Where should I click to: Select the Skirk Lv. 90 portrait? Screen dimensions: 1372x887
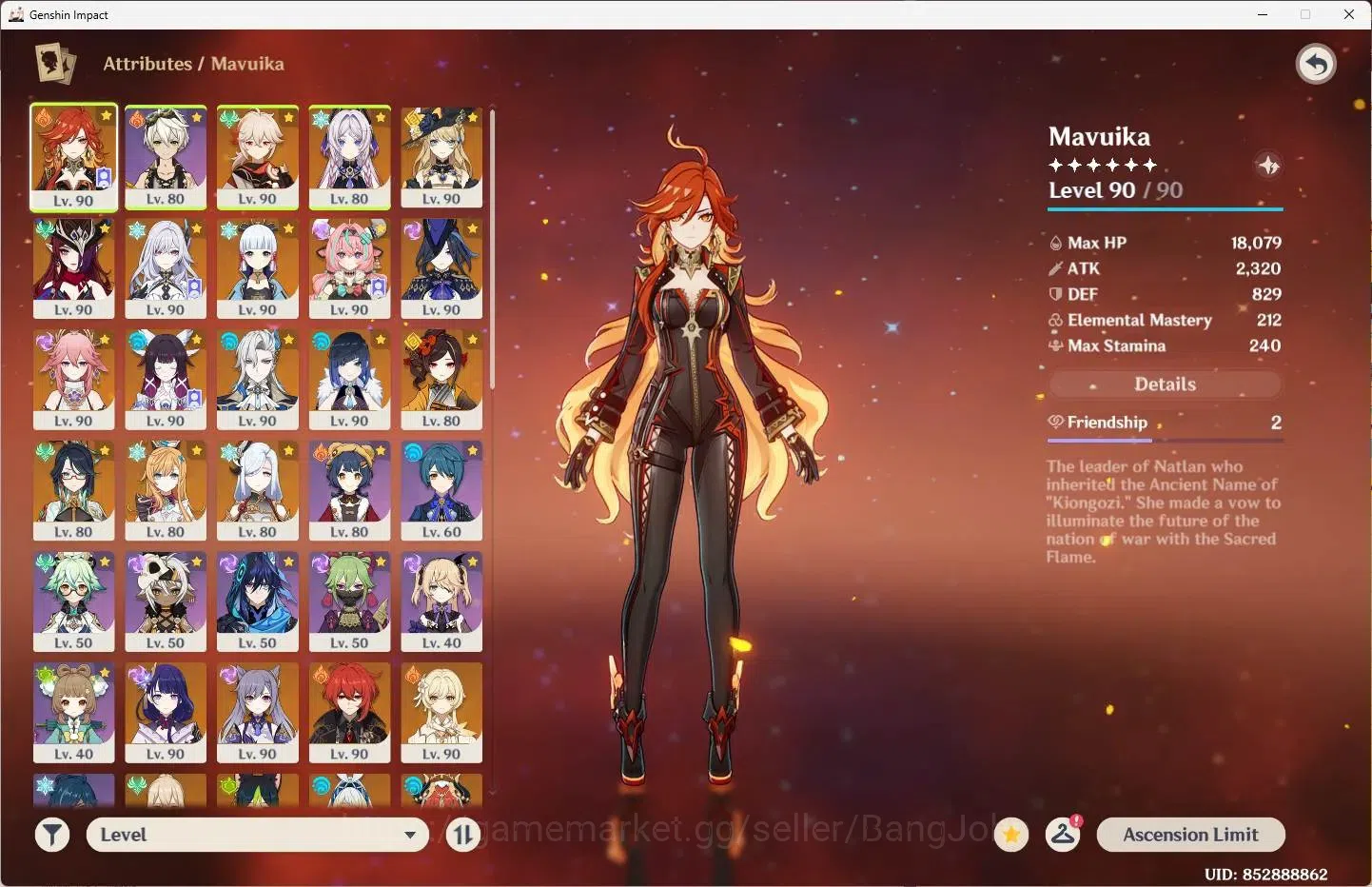pyautogui.click(x=166, y=268)
